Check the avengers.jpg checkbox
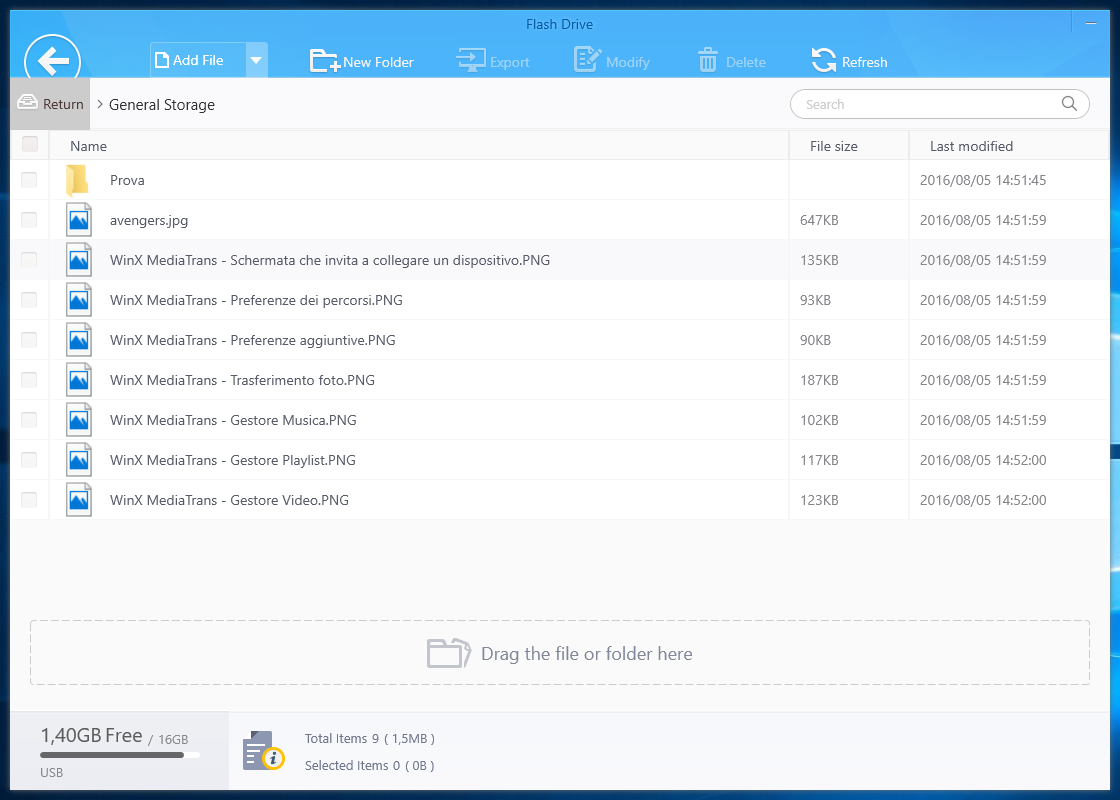The height and width of the screenshot is (800, 1120). coord(29,220)
